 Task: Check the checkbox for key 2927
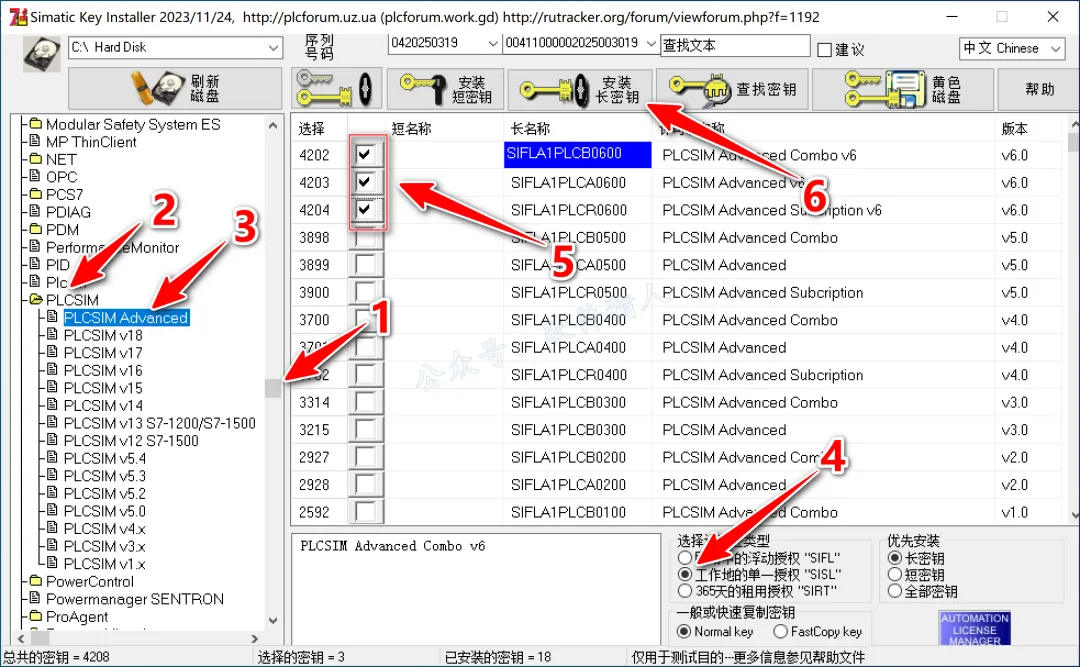[x=365, y=458]
